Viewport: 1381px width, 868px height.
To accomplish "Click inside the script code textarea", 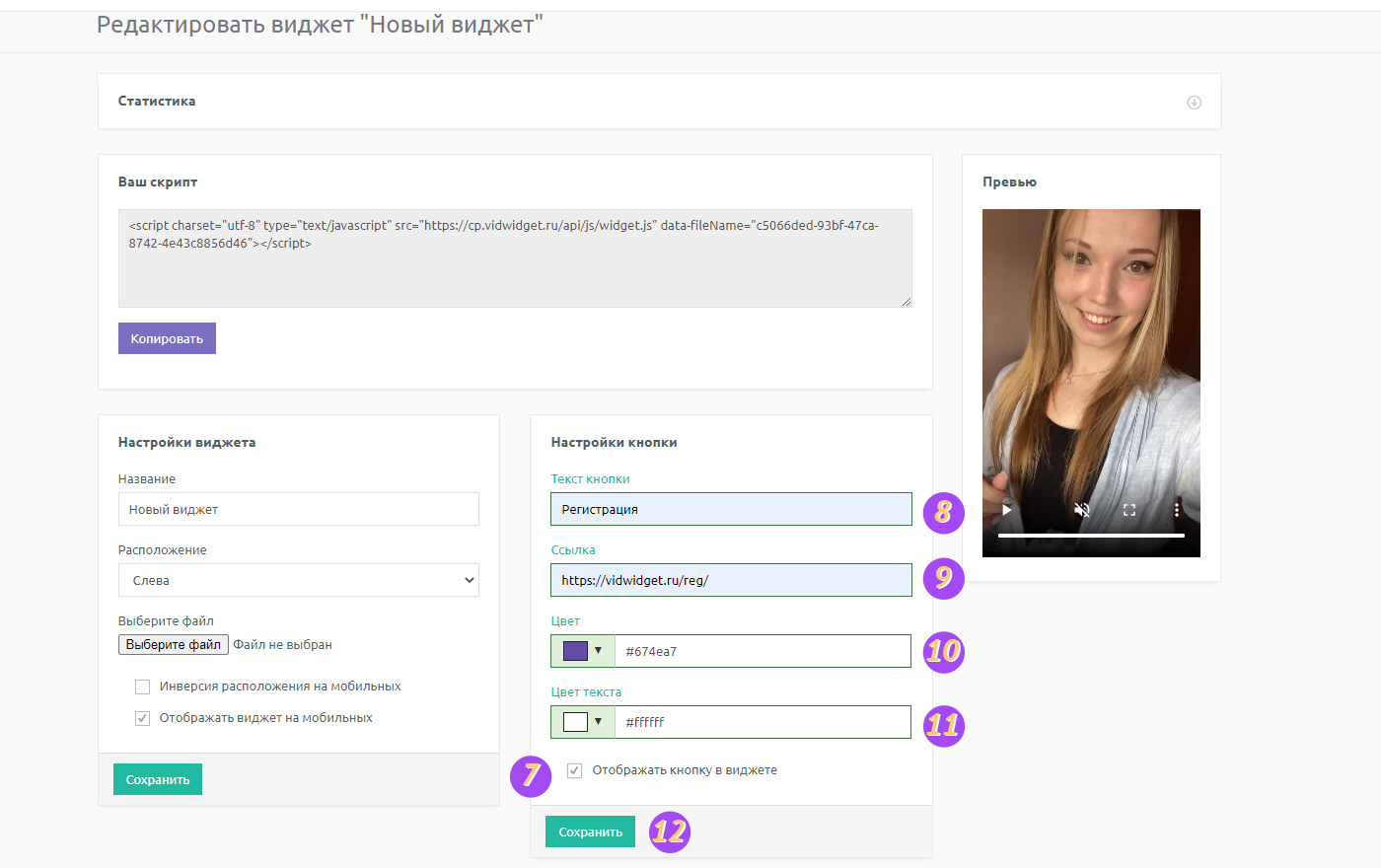I will pyautogui.click(x=515, y=258).
